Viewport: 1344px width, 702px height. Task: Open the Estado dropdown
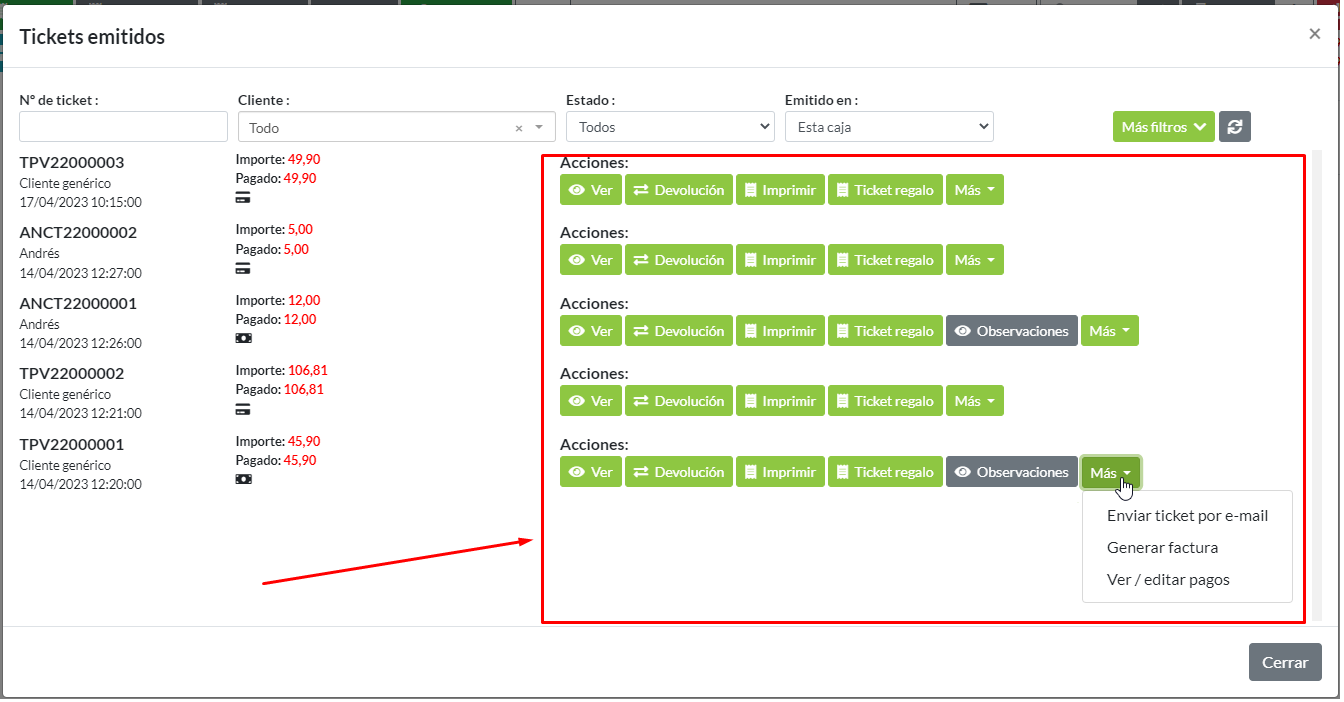(x=669, y=127)
